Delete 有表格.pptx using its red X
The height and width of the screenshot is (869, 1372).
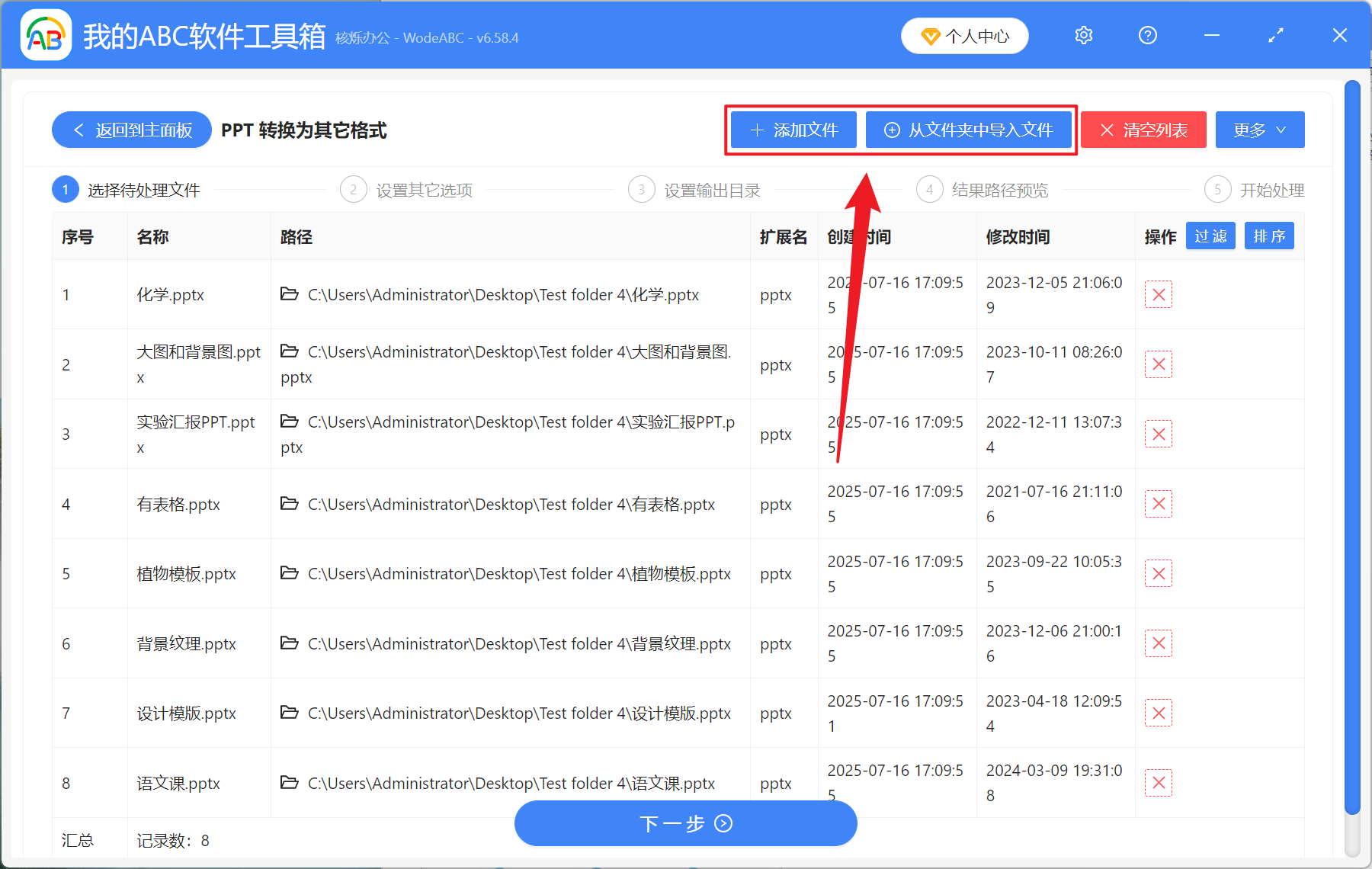pyautogui.click(x=1158, y=503)
